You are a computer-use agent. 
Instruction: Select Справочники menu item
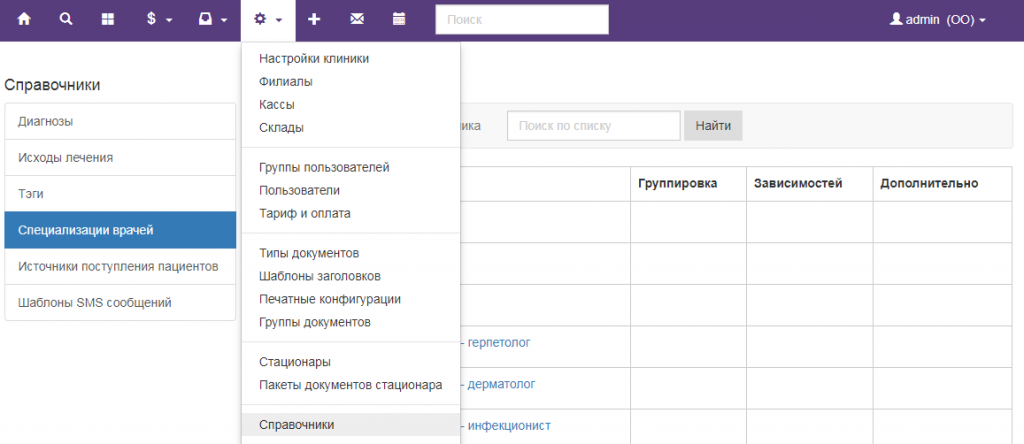[351, 424]
